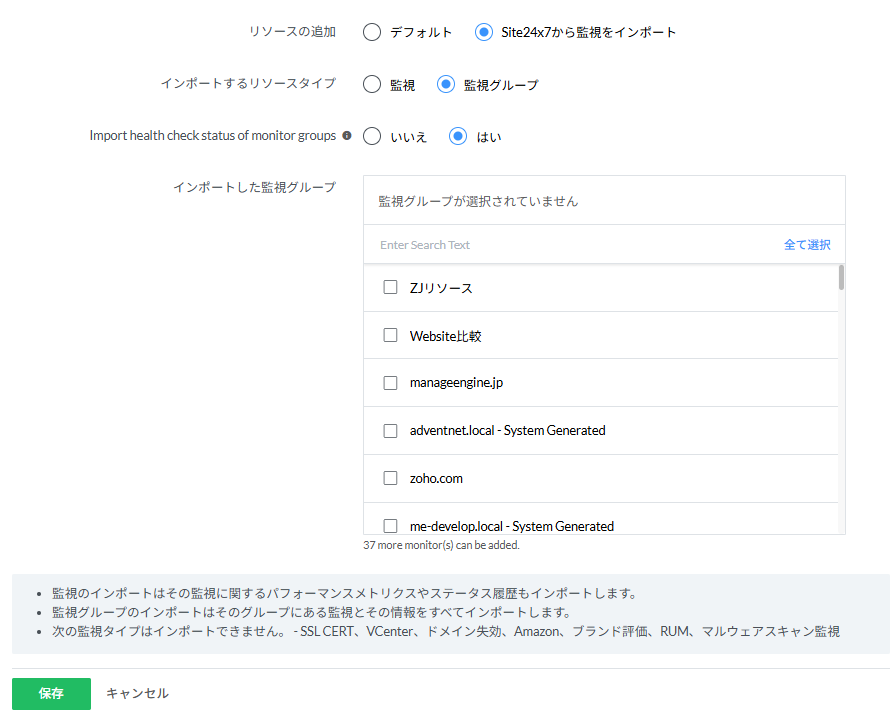Click the Website比較 list row label
This screenshot has width=895, height=717.
pos(445,336)
